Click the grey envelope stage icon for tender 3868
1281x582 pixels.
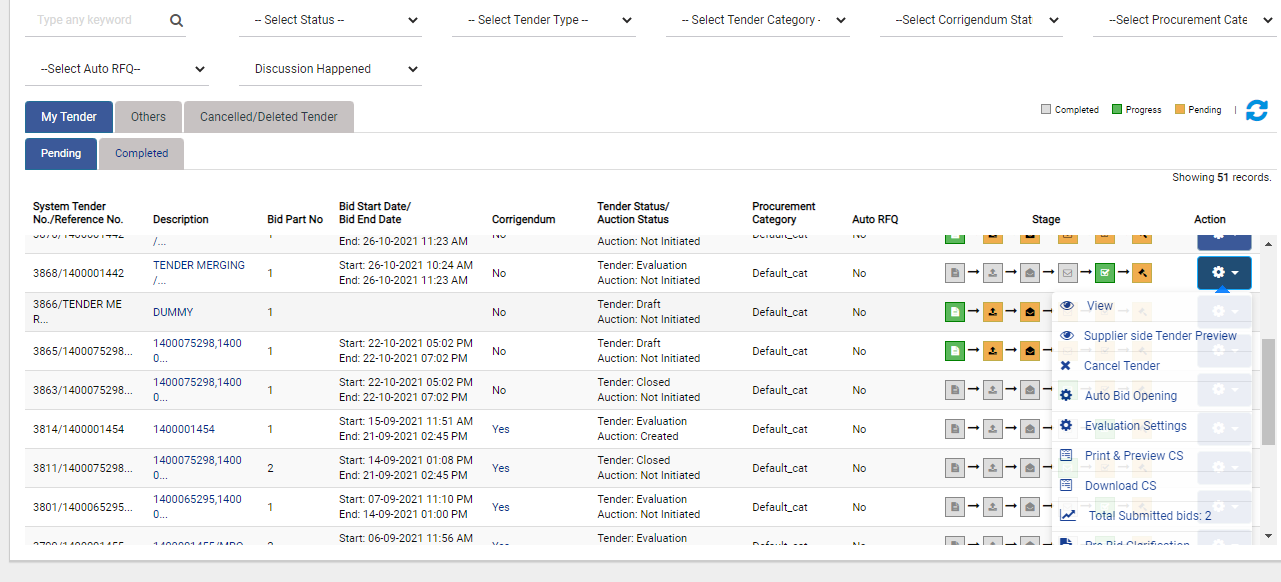coord(1067,272)
